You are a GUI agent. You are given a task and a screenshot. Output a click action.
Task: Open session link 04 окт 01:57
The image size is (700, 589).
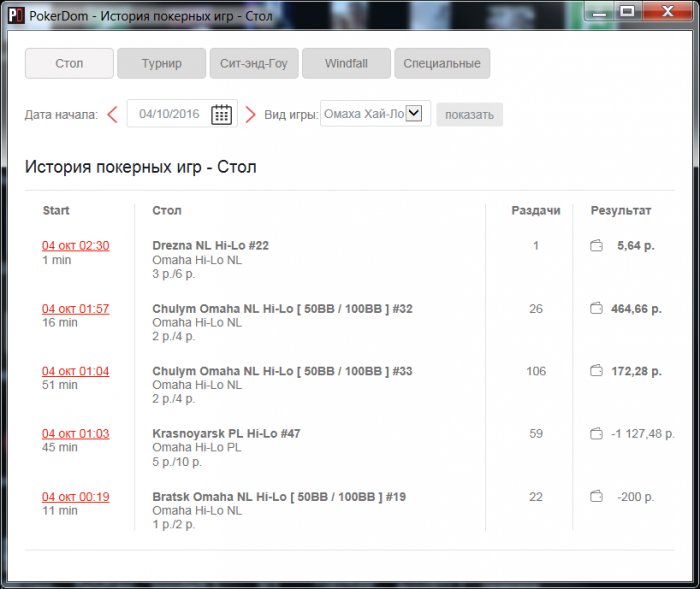coord(75,309)
